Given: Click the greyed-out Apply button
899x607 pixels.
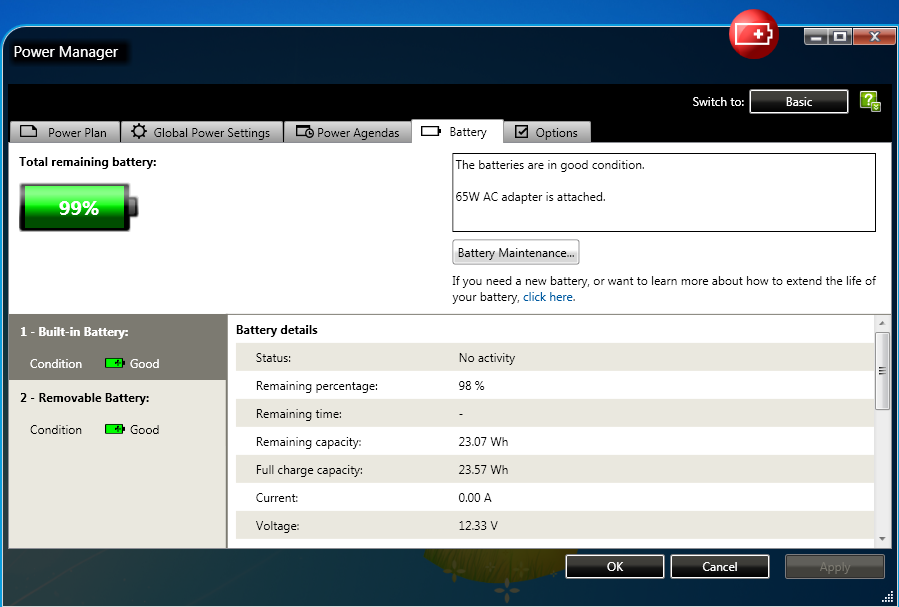Looking at the screenshot, I should [835, 567].
